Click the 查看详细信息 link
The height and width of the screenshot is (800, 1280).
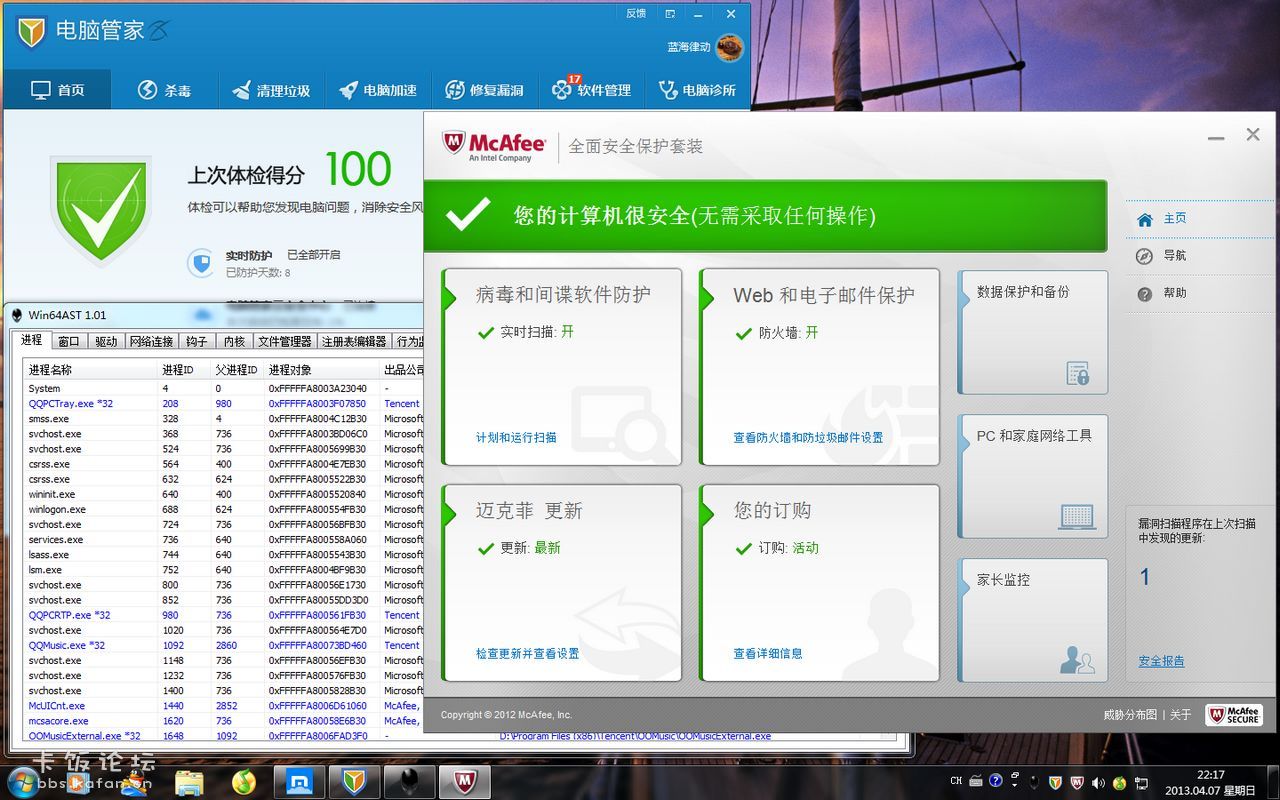coord(768,653)
